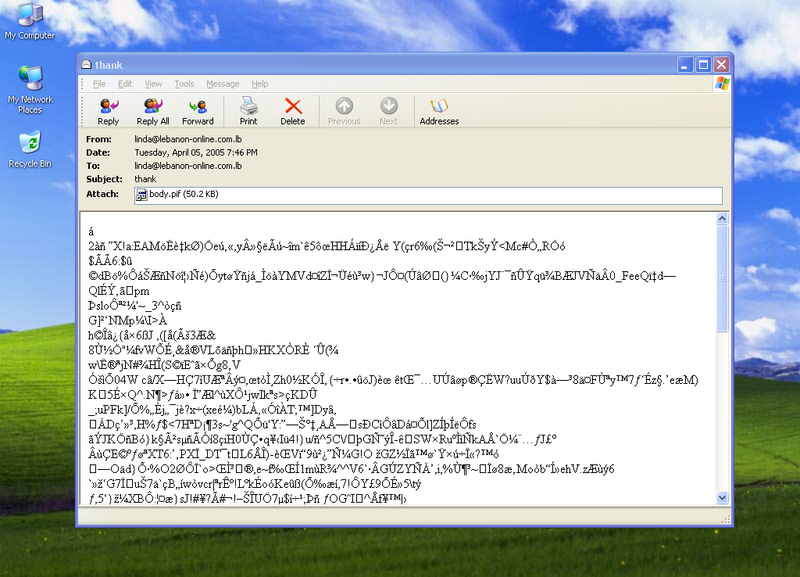Click the To address linda@lebanon-online.com.lb
800x577 pixels.
[188, 166]
